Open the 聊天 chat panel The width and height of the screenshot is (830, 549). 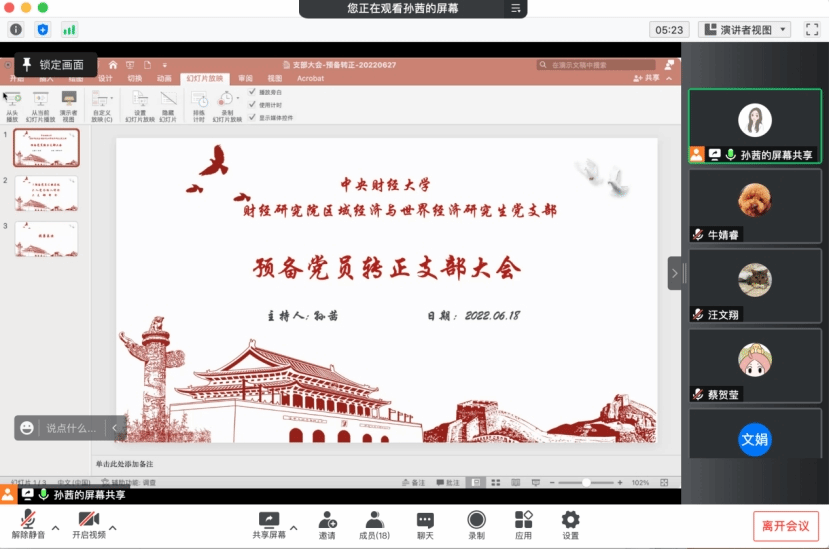[425, 520]
